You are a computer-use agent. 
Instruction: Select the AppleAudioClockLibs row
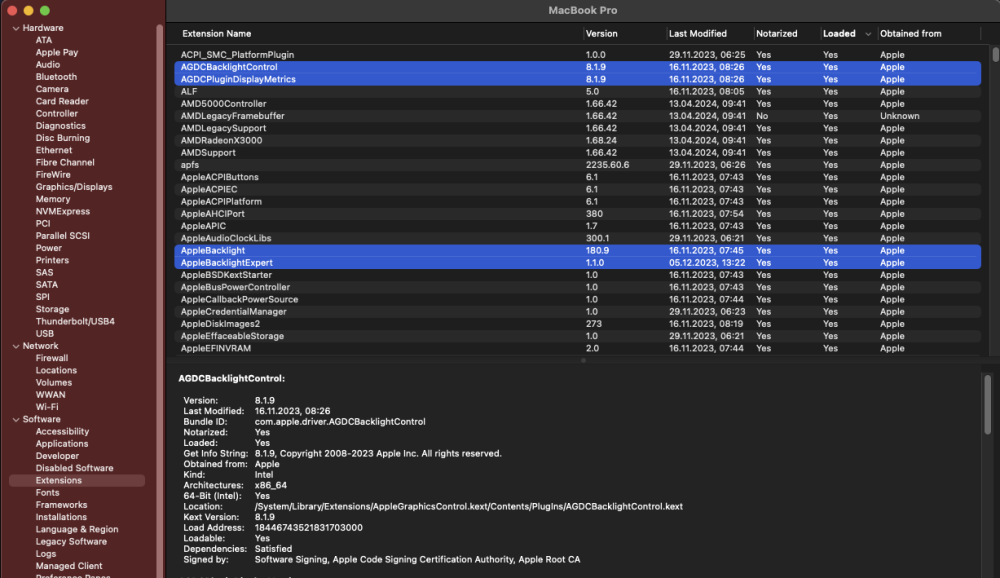(577, 238)
